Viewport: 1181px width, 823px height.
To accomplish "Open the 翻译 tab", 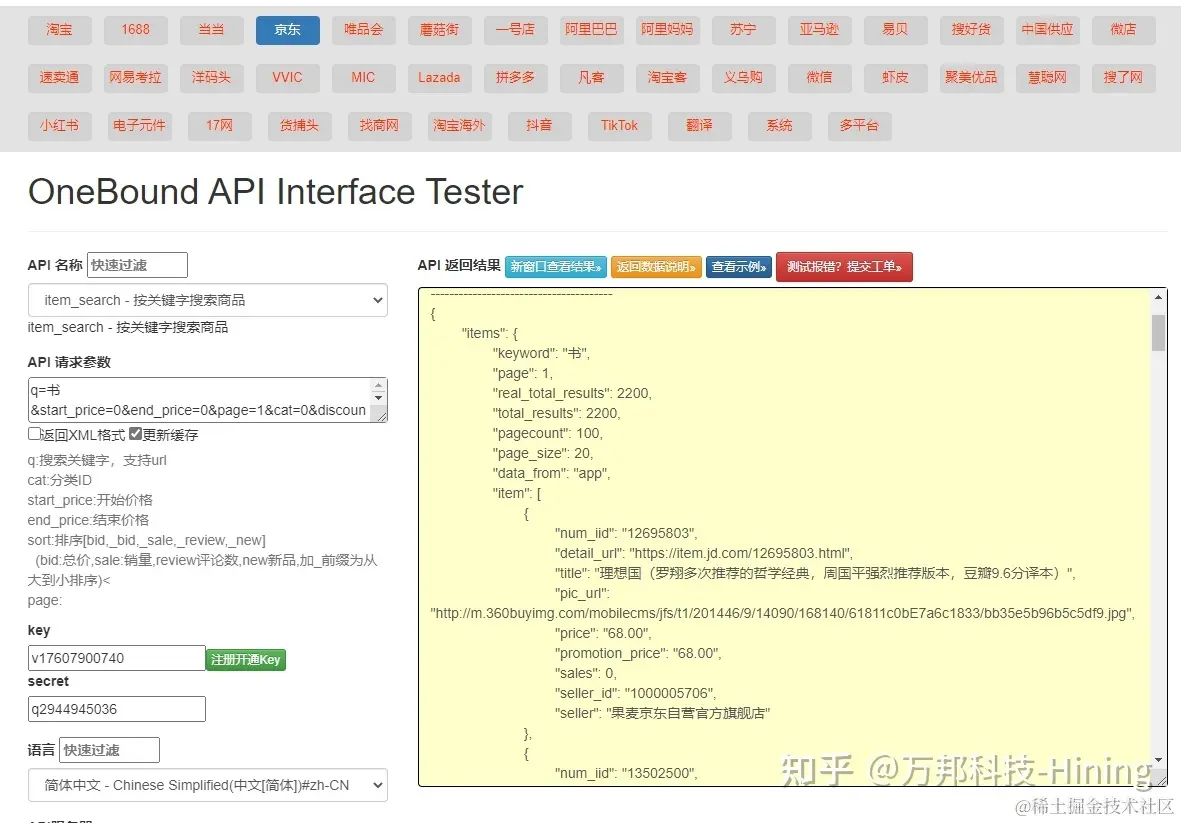I will click(x=700, y=126).
